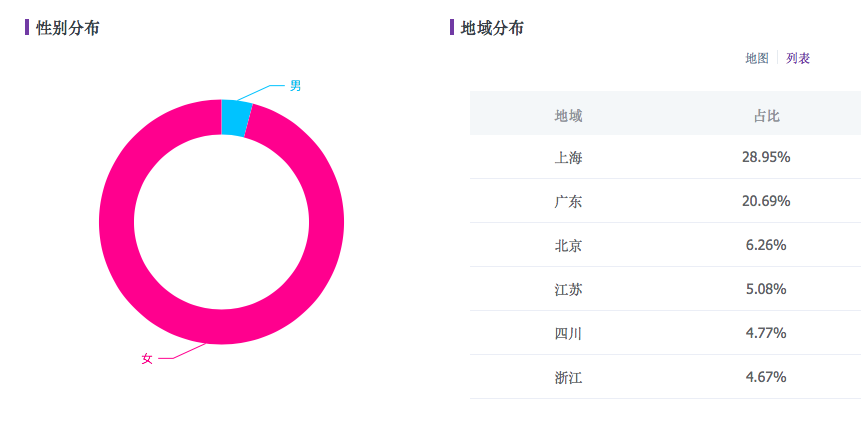Click the 地域分布 section title
The height and width of the screenshot is (425, 861).
(x=492, y=28)
